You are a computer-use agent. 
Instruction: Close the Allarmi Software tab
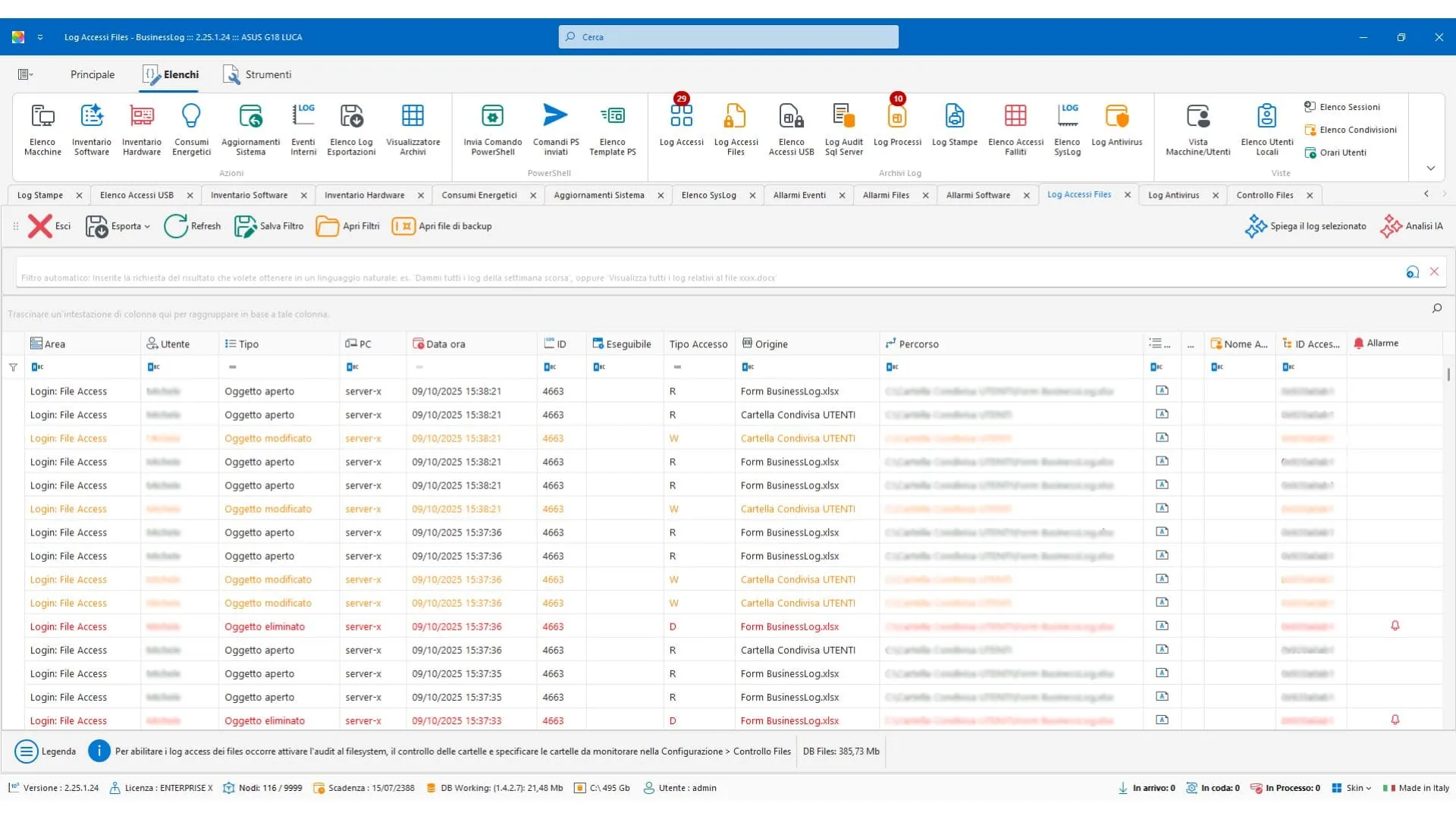(x=1026, y=196)
